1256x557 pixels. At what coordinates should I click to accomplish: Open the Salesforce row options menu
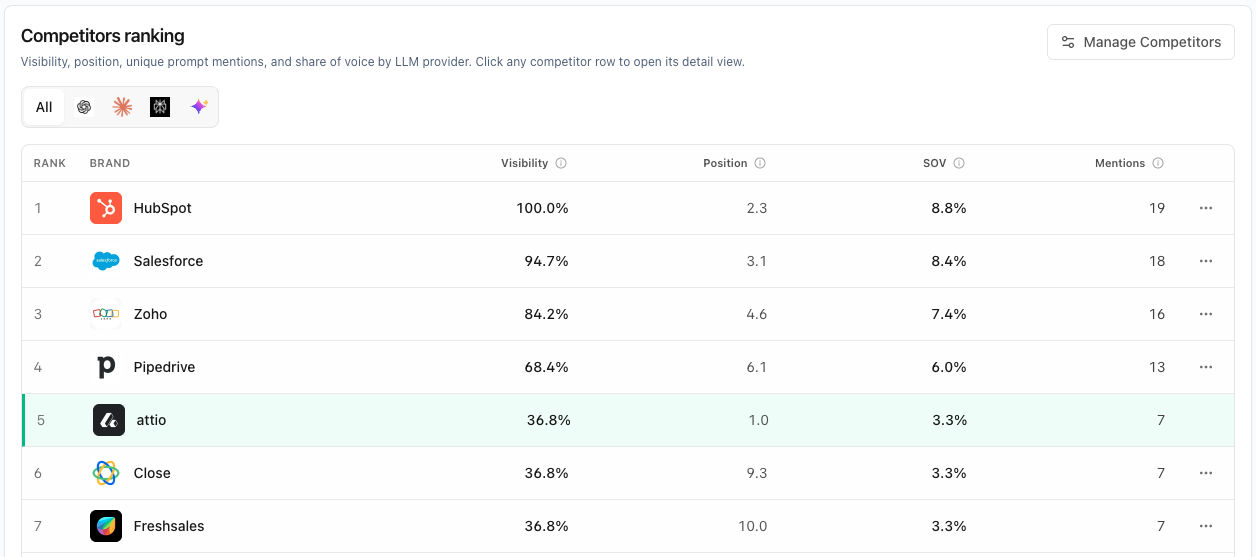[1206, 261]
